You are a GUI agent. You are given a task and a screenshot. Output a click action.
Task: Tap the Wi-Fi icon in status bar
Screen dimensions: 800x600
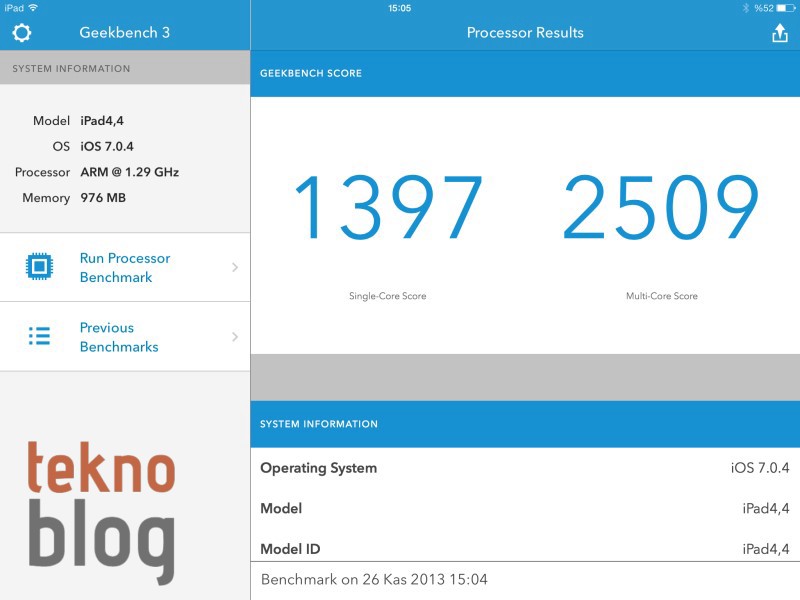pos(34,8)
